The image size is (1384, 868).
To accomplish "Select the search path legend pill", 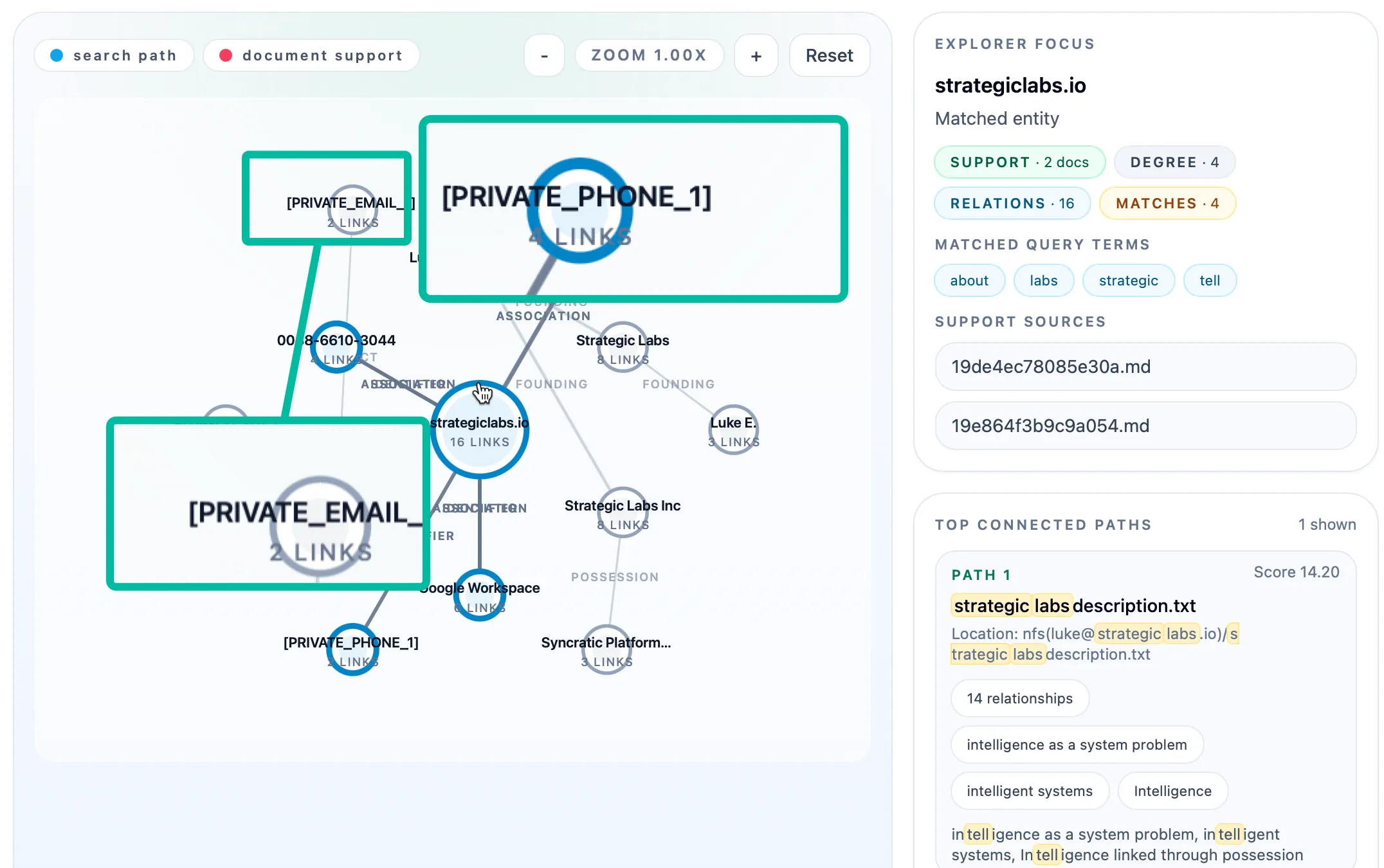I will (114, 55).
